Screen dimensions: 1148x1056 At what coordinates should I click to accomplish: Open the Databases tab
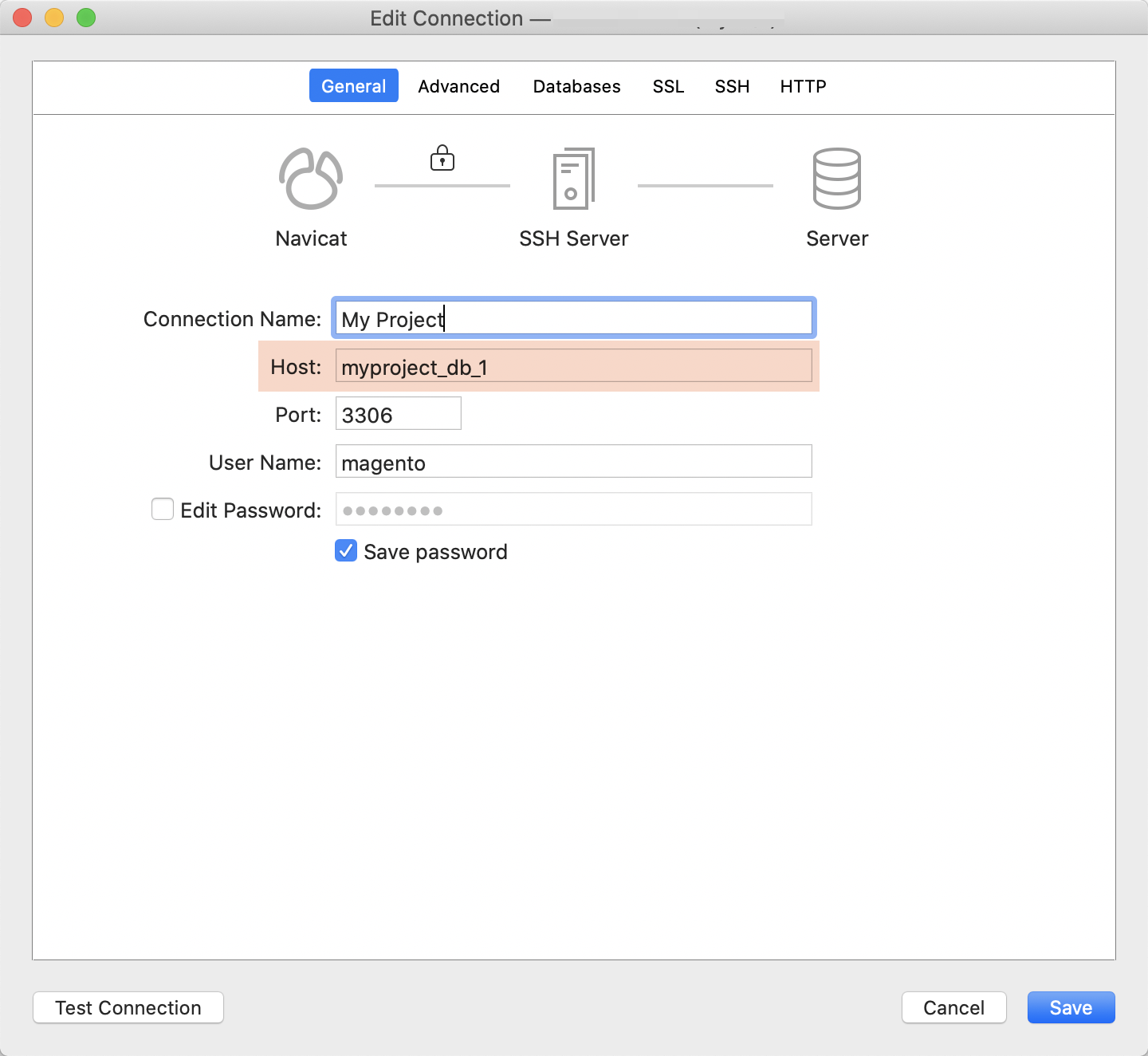pos(577,86)
